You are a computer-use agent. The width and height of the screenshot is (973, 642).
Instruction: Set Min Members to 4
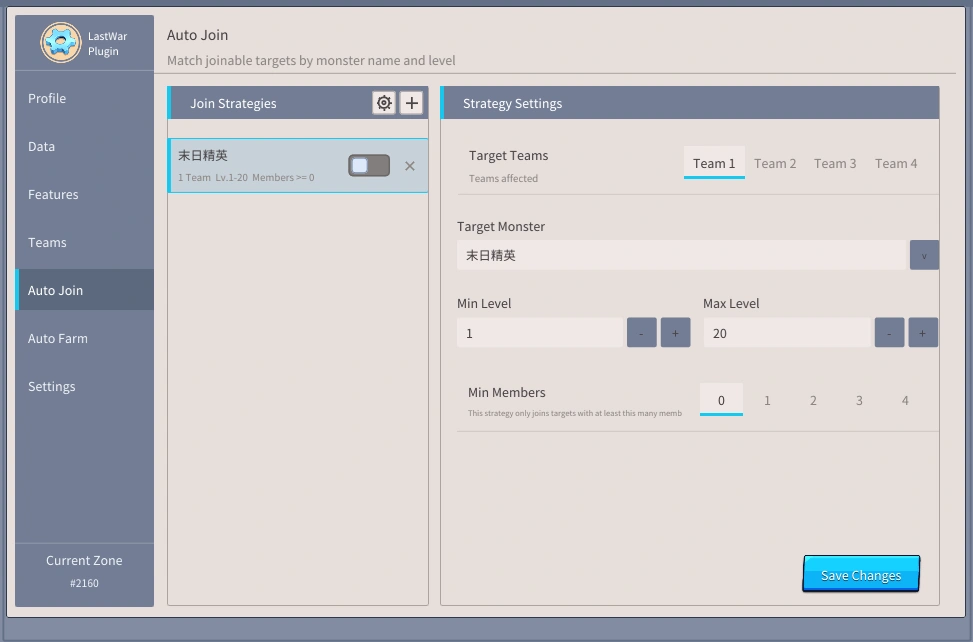click(905, 400)
